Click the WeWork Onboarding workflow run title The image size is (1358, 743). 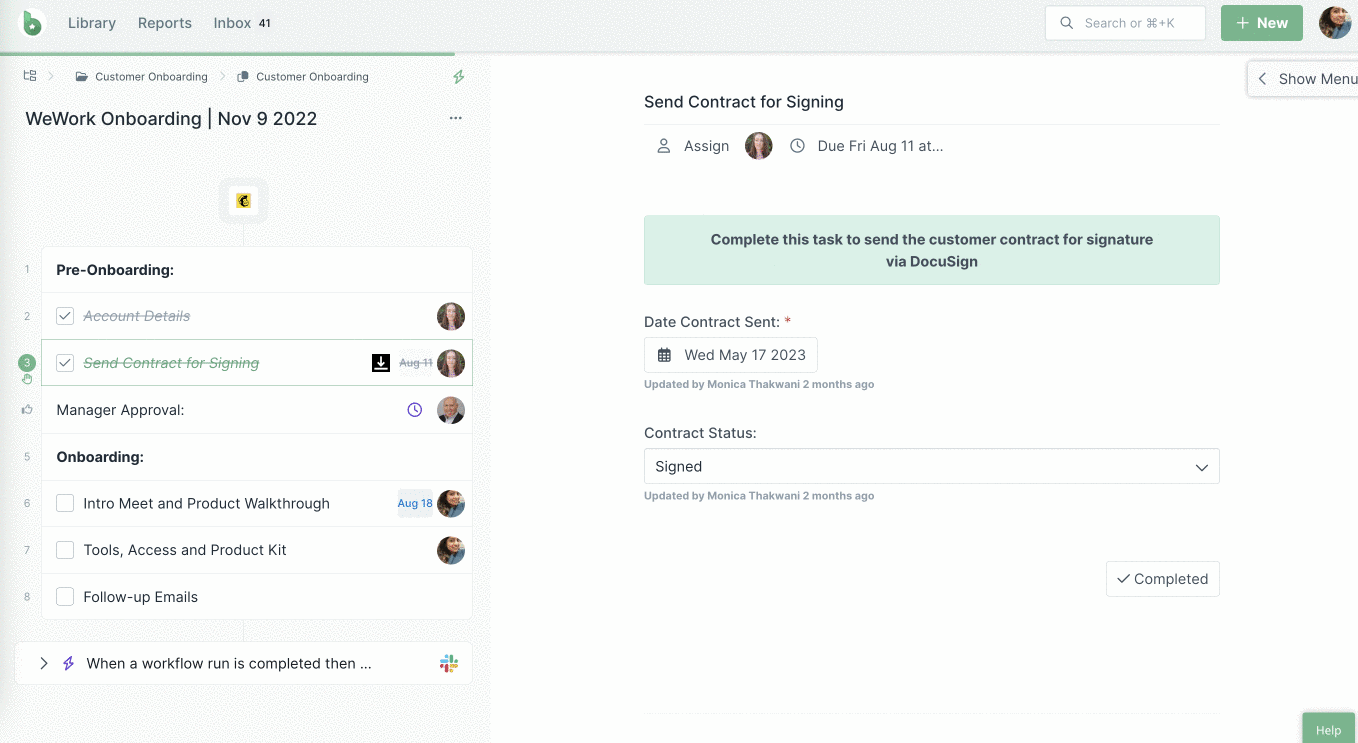pos(171,118)
